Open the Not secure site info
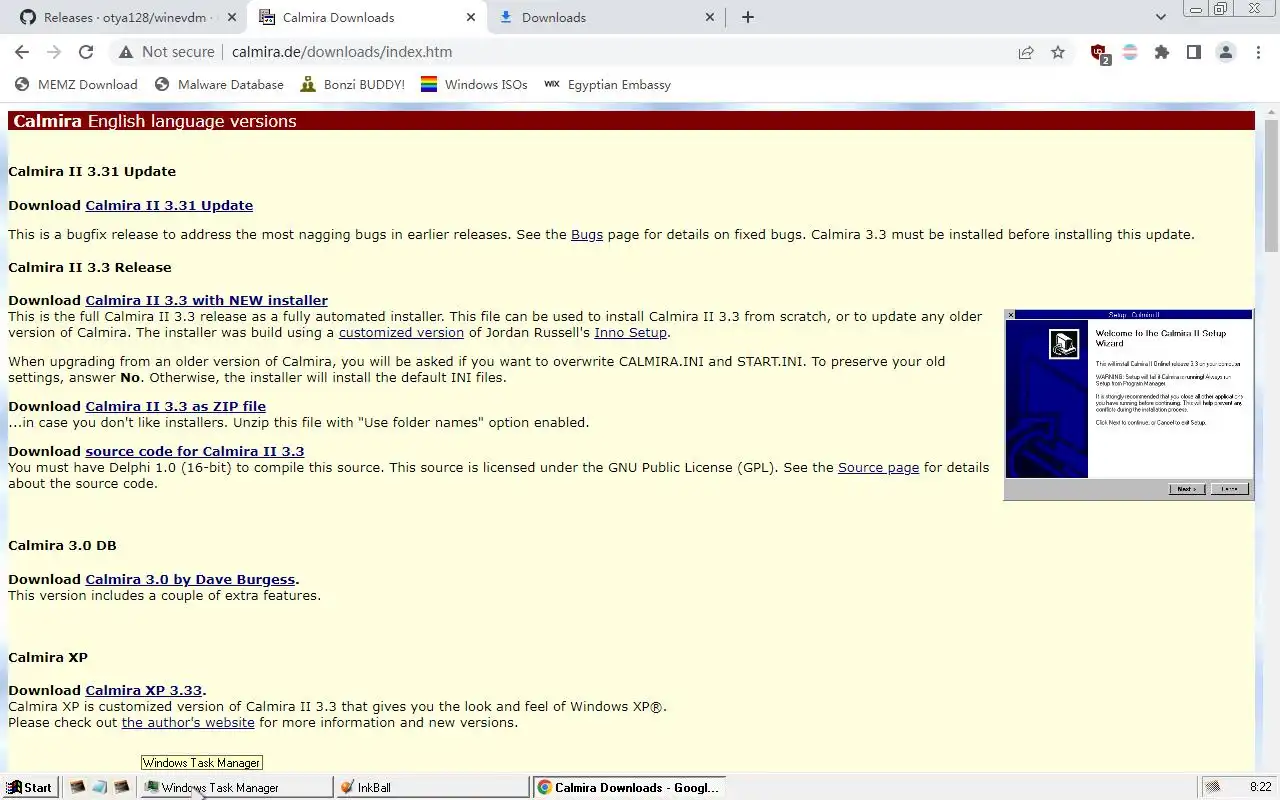 166,52
